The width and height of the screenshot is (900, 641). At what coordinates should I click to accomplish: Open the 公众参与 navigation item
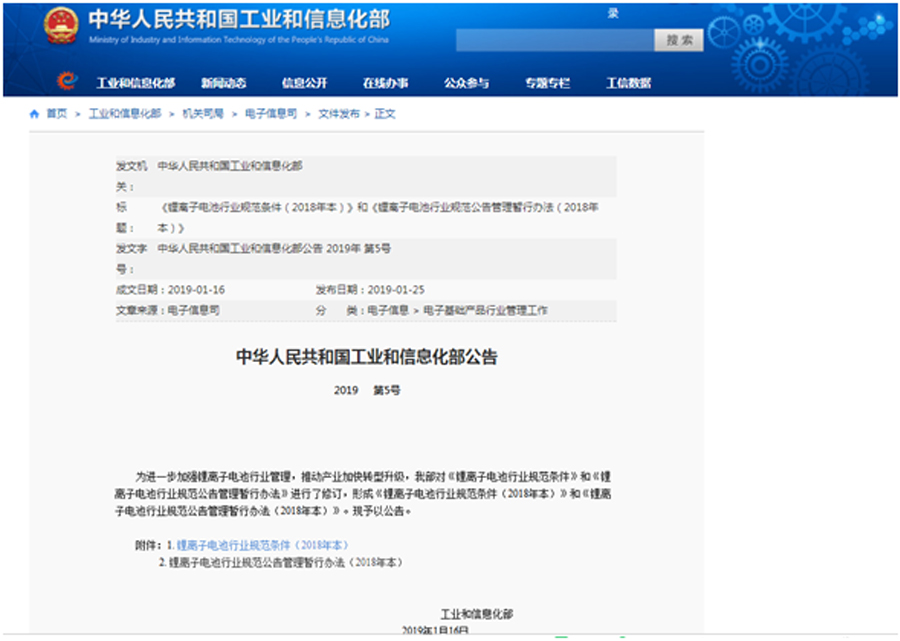pyautogui.click(x=466, y=83)
